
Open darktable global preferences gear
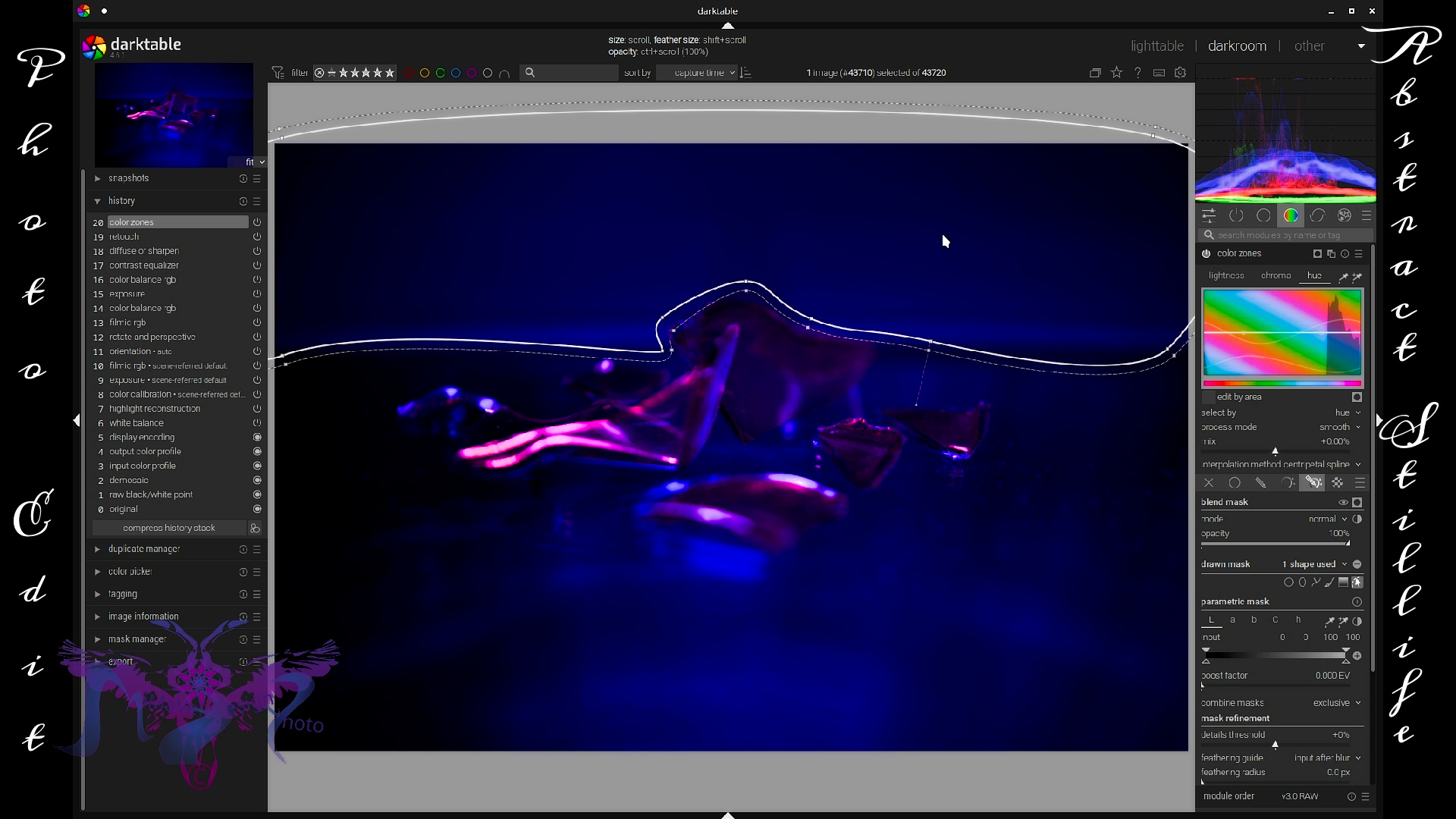click(x=1180, y=73)
